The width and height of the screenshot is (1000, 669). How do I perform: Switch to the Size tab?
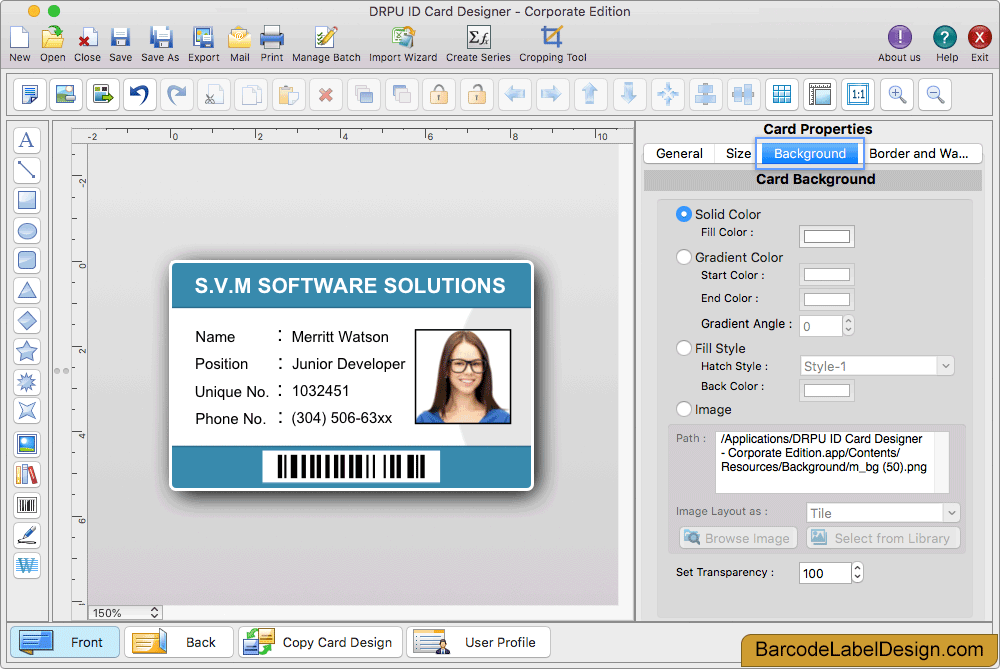click(x=738, y=154)
